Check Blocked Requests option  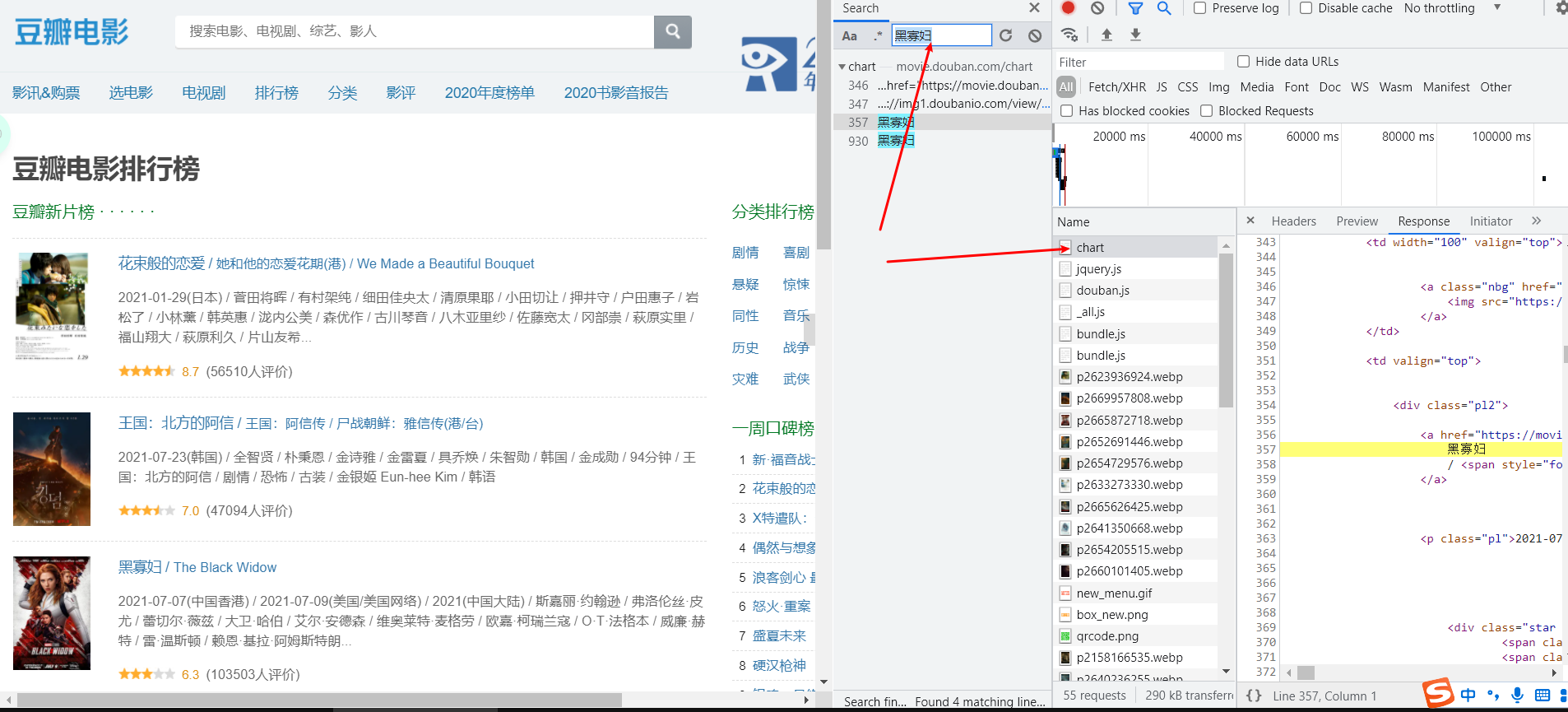(x=1206, y=111)
